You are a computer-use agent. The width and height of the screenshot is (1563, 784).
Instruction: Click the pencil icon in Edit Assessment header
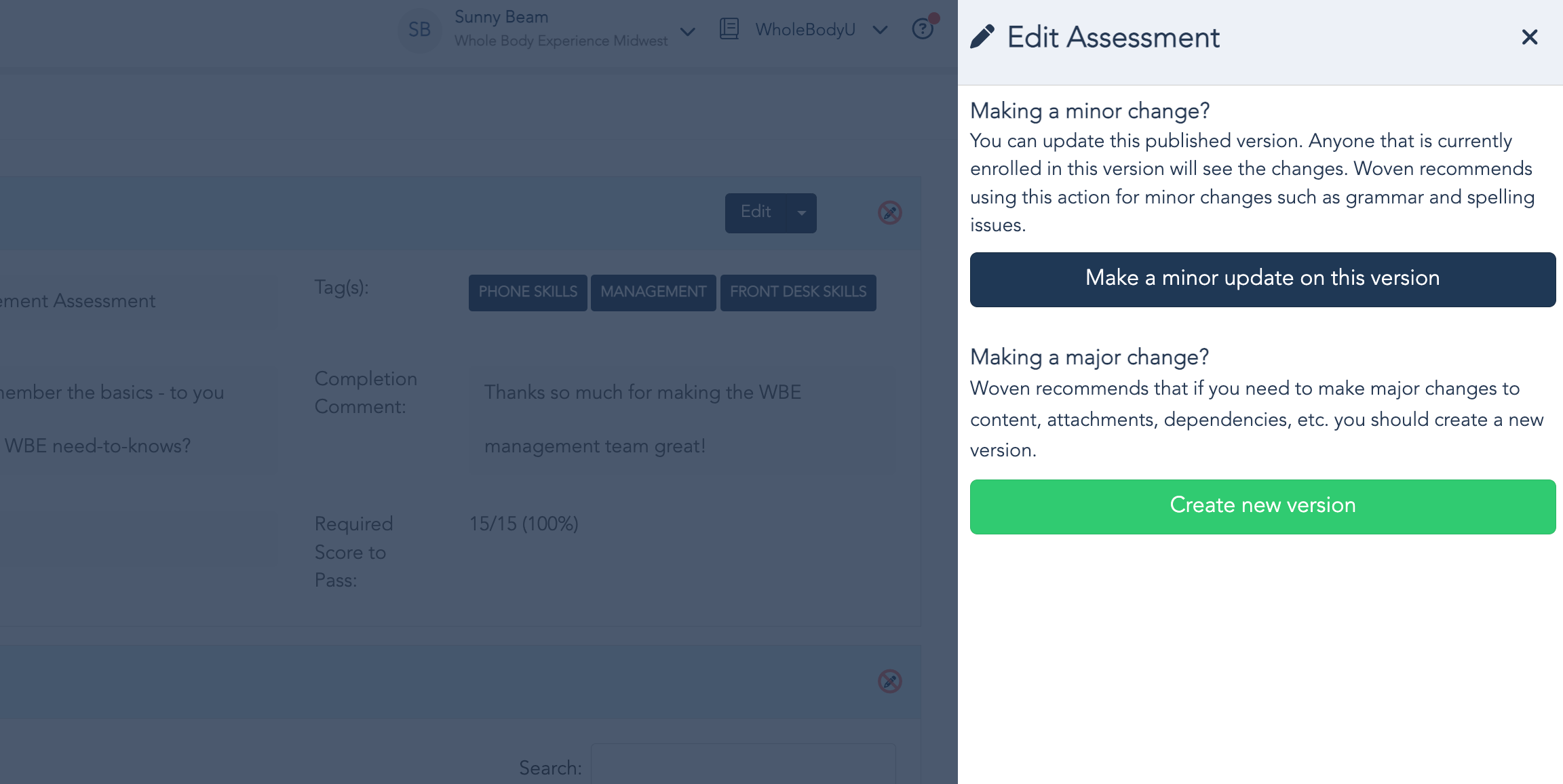click(982, 37)
